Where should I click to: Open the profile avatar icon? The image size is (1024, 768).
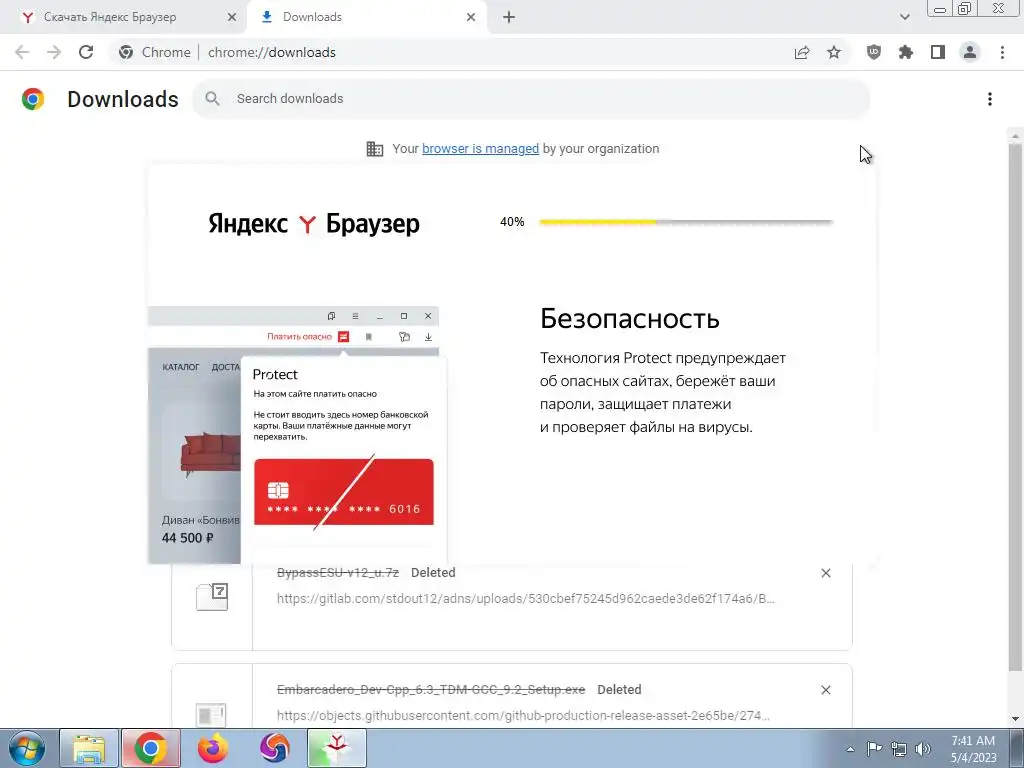point(970,52)
